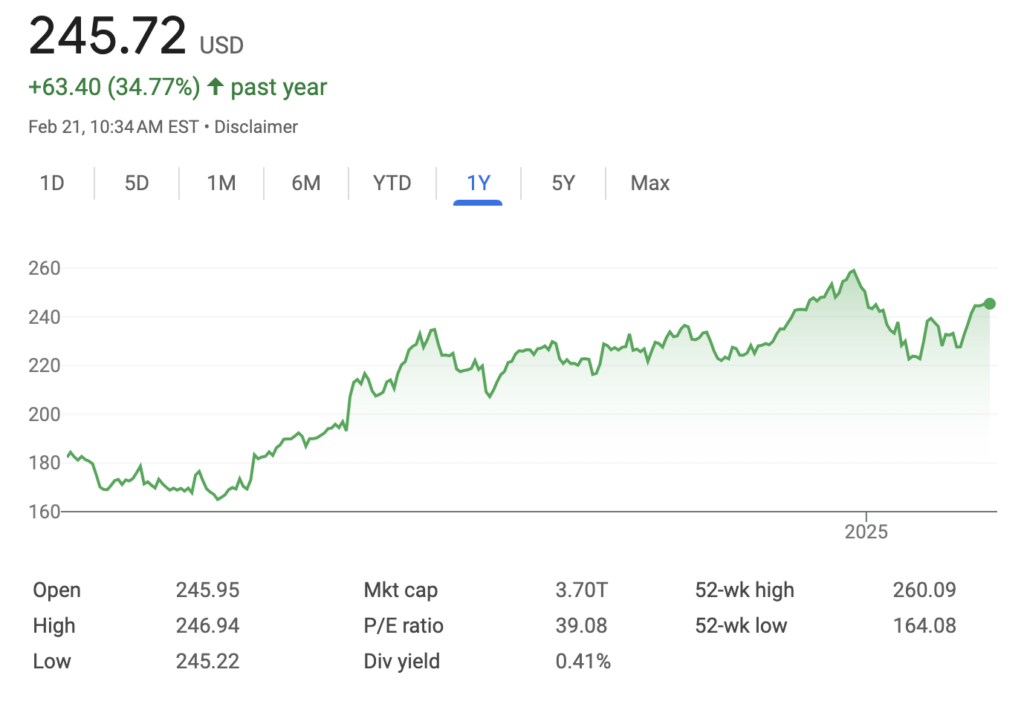The width and height of the screenshot is (1024, 704).
Task: Switch chart to 6M range
Action: (x=306, y=183)
